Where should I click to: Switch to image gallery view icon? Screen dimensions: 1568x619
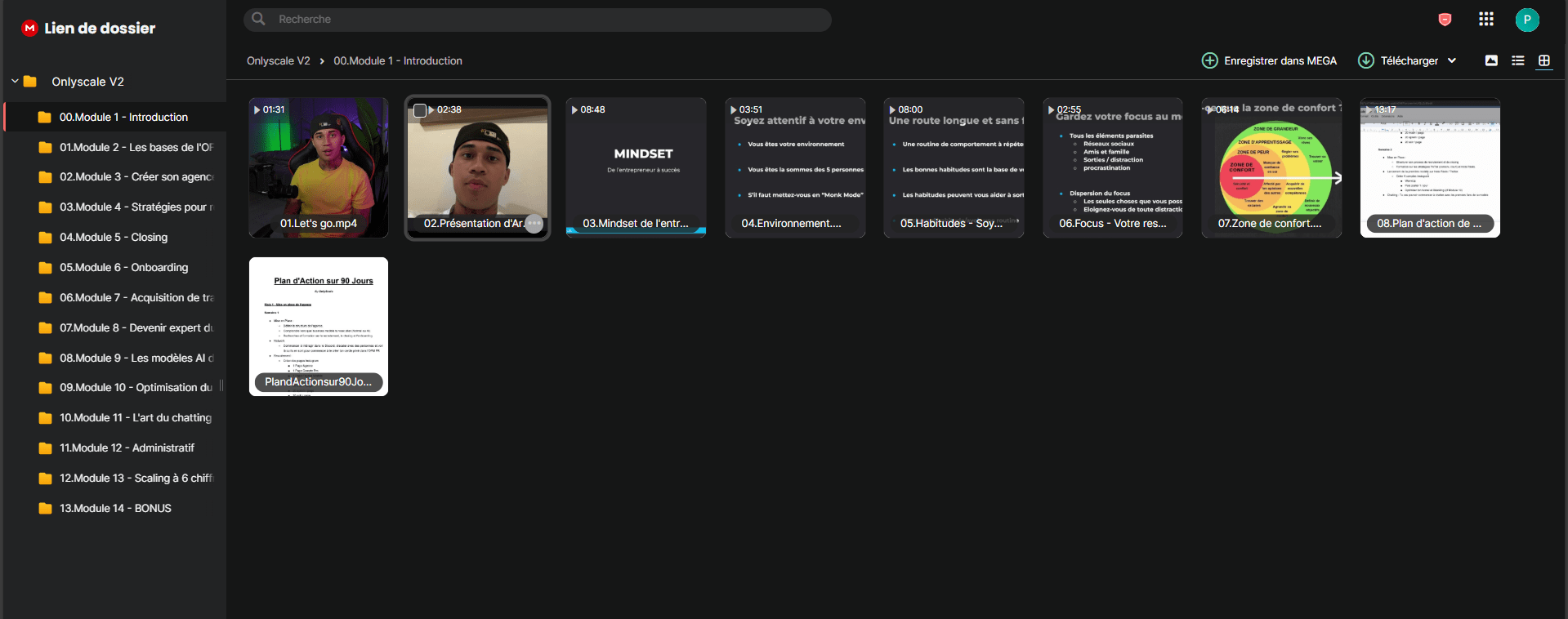(1491, 60)
